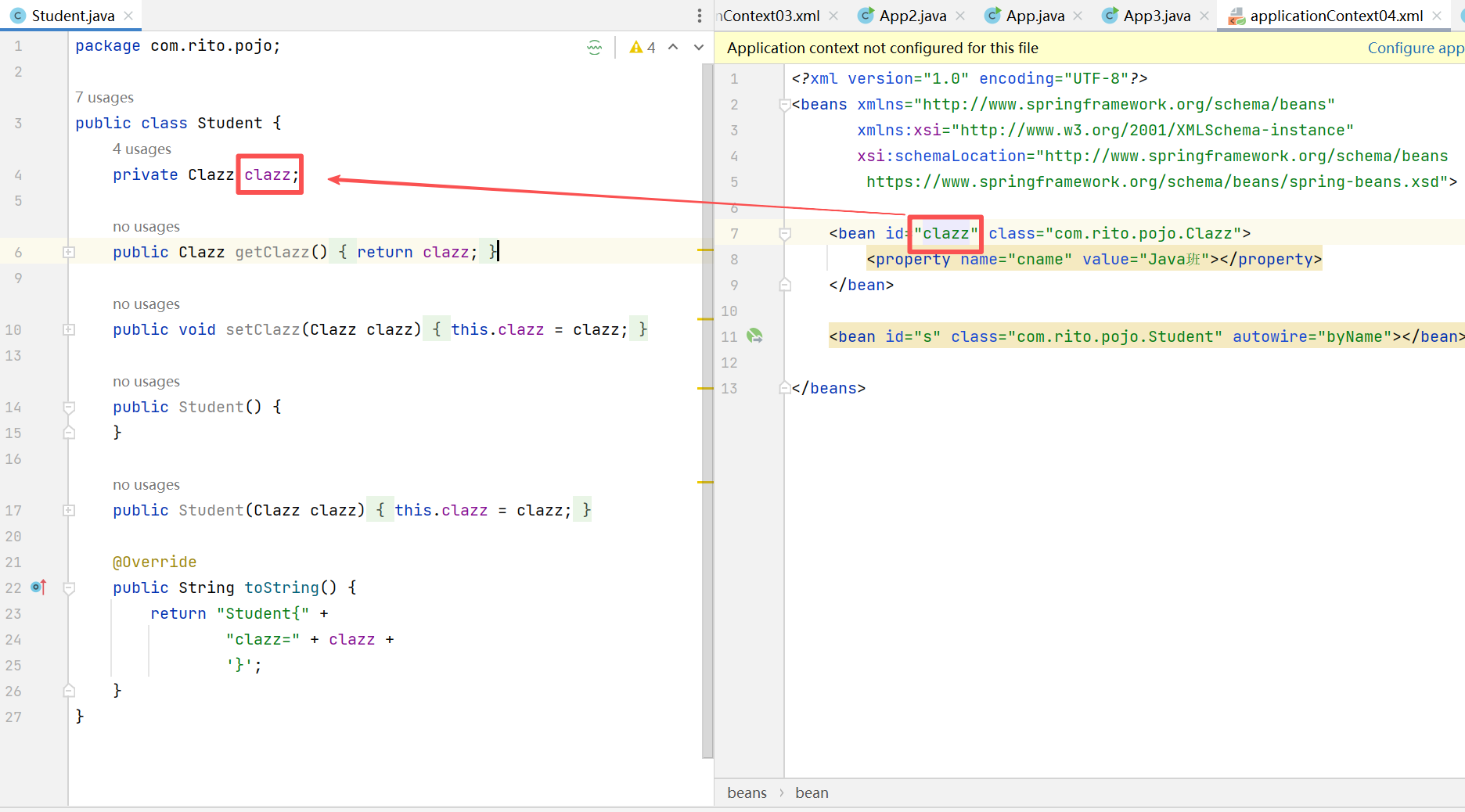This screenshot has width=1465, height=812.
Task: Collapse the beans root element fold
Action: pos(784,104)
